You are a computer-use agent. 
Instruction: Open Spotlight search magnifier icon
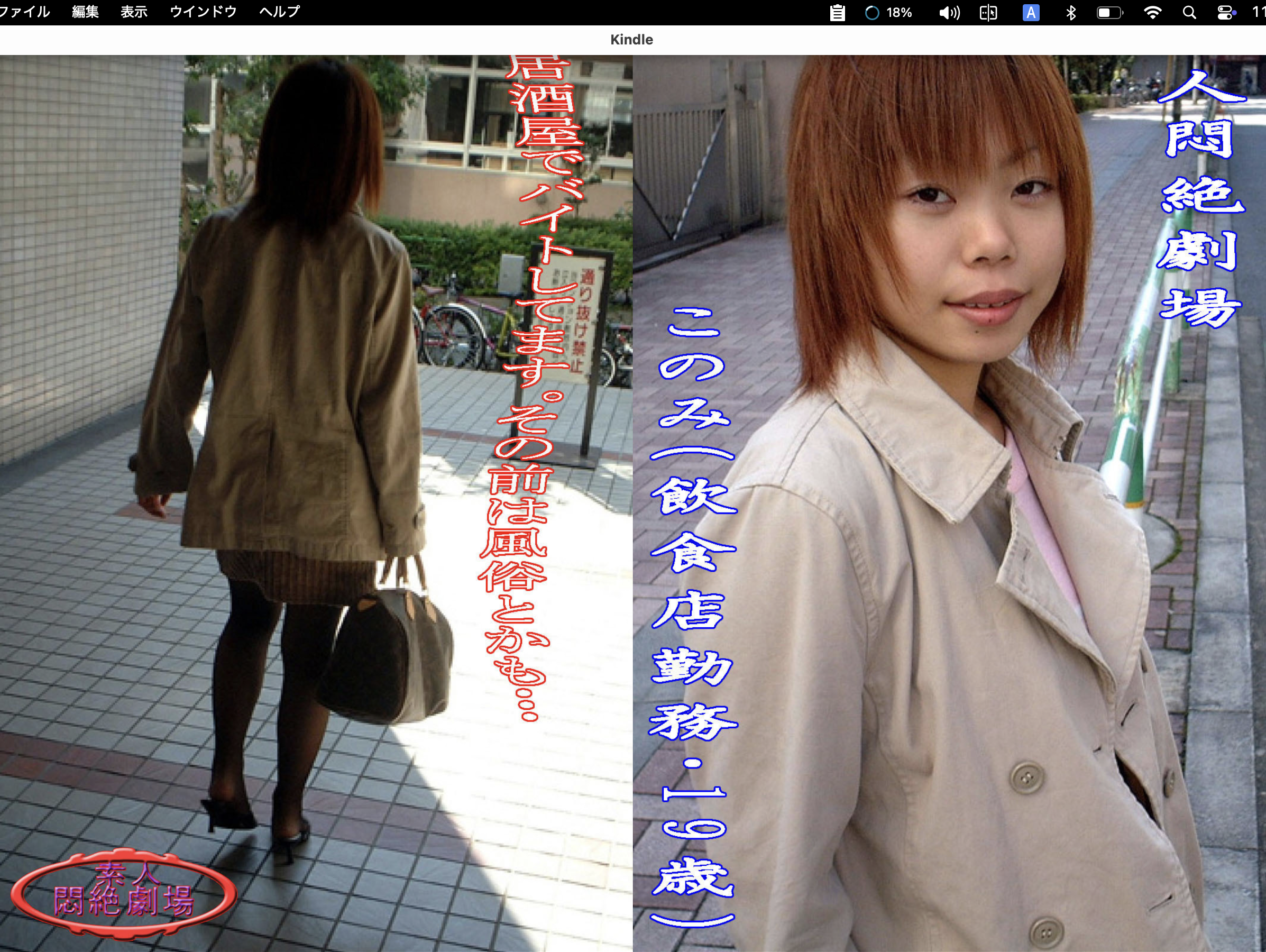[x=1189, y=13]
